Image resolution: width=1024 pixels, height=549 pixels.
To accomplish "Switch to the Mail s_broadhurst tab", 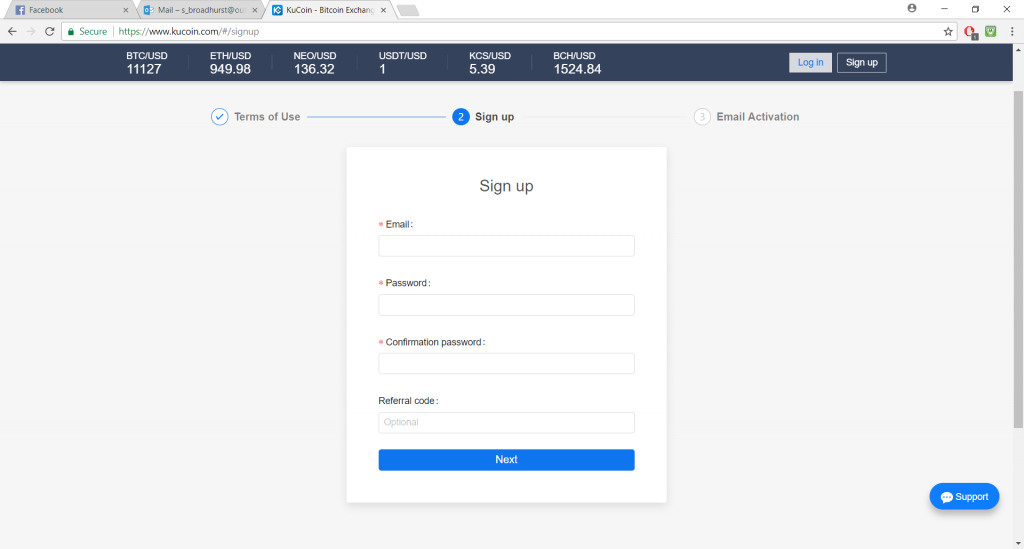I will point(199,10).
